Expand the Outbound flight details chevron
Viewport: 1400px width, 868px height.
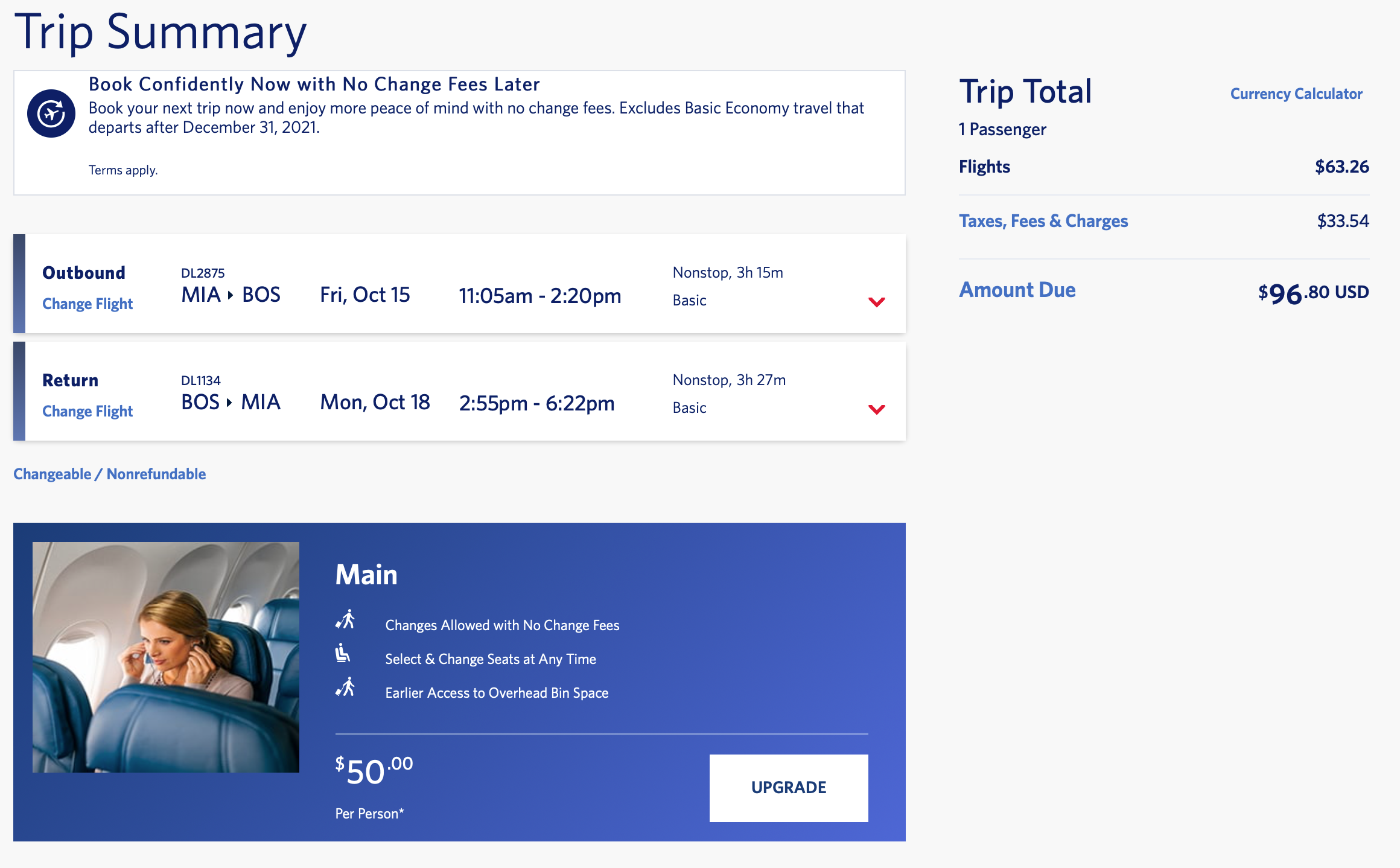click(x=876, y=302)
